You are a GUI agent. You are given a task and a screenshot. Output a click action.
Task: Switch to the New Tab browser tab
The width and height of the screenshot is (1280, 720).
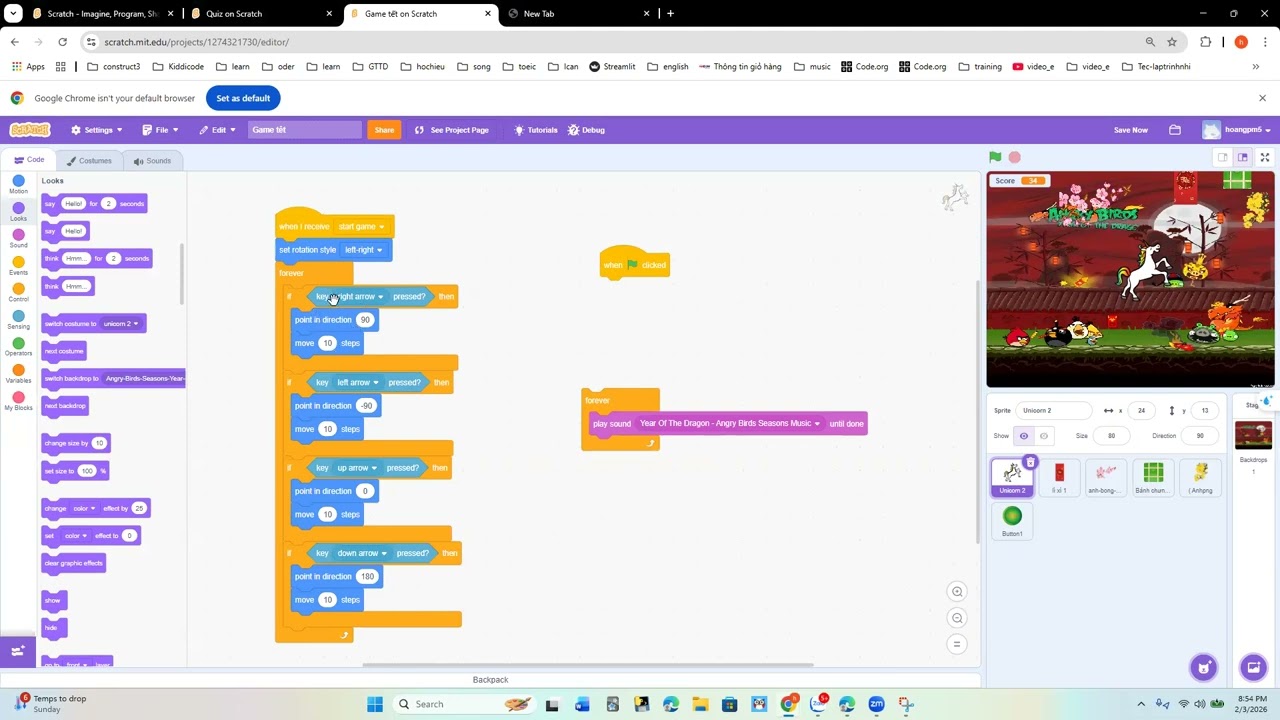[580, 14]
